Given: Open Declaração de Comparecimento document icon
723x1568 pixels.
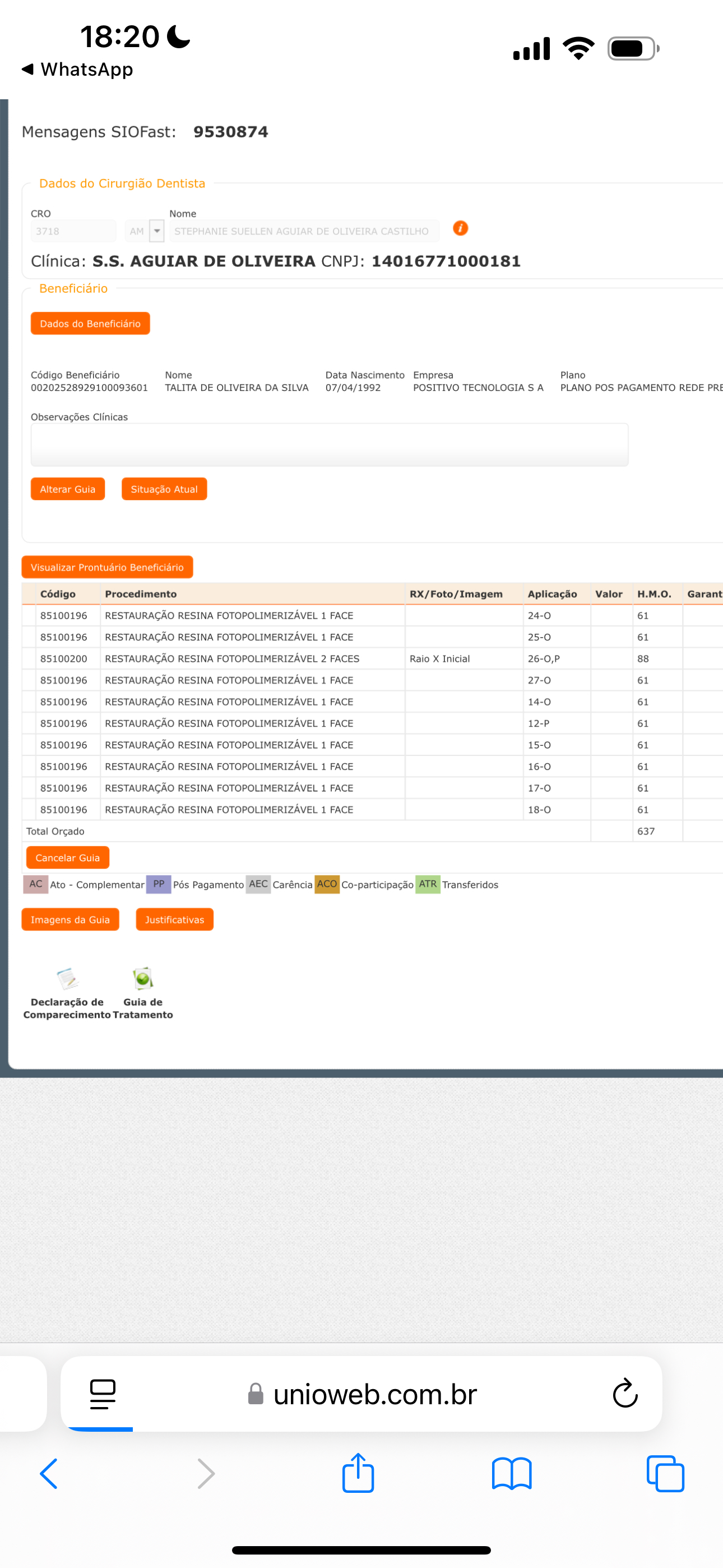Looking at the screenshot, I should pos(67,979).
